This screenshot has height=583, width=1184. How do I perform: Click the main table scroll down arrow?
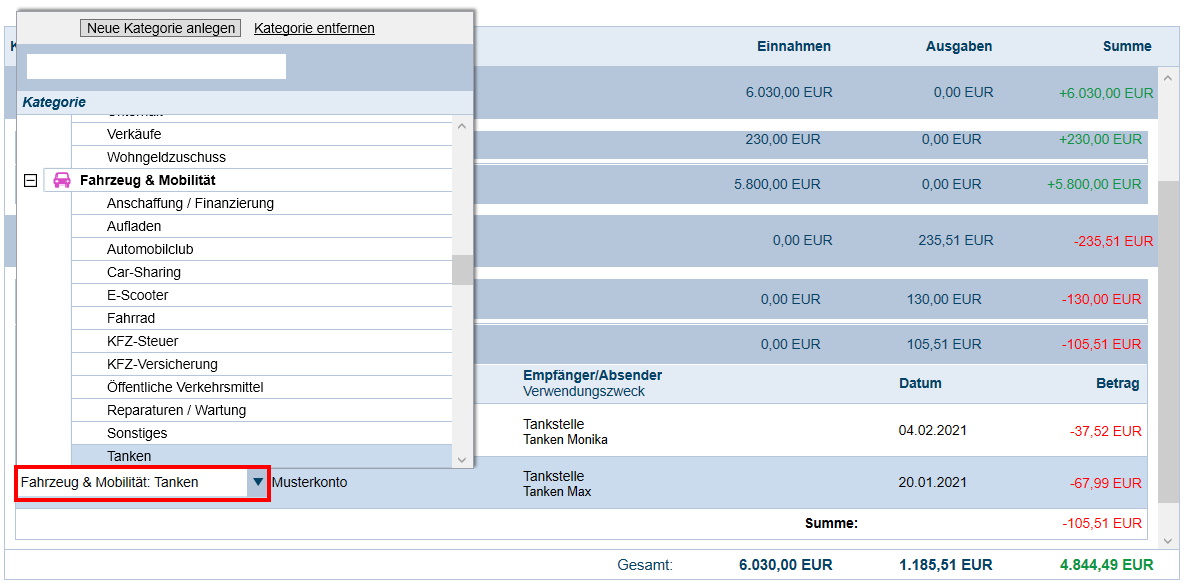click(x=1167, y=539)
